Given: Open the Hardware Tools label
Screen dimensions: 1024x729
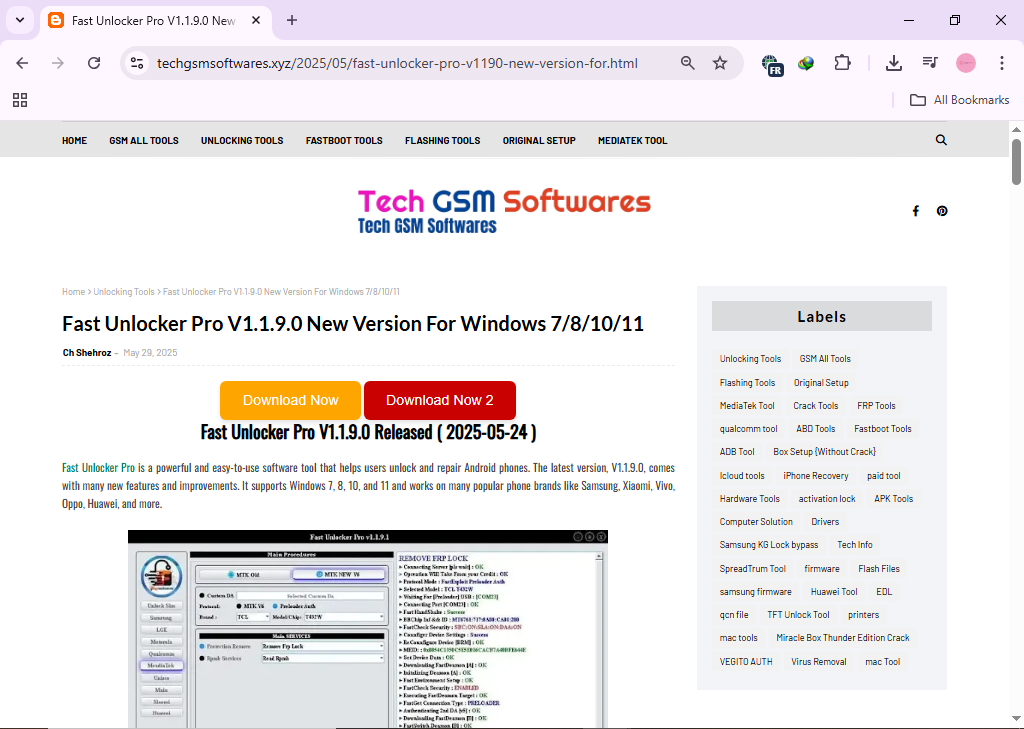Looking at the screenshot, I should point(750,498).
